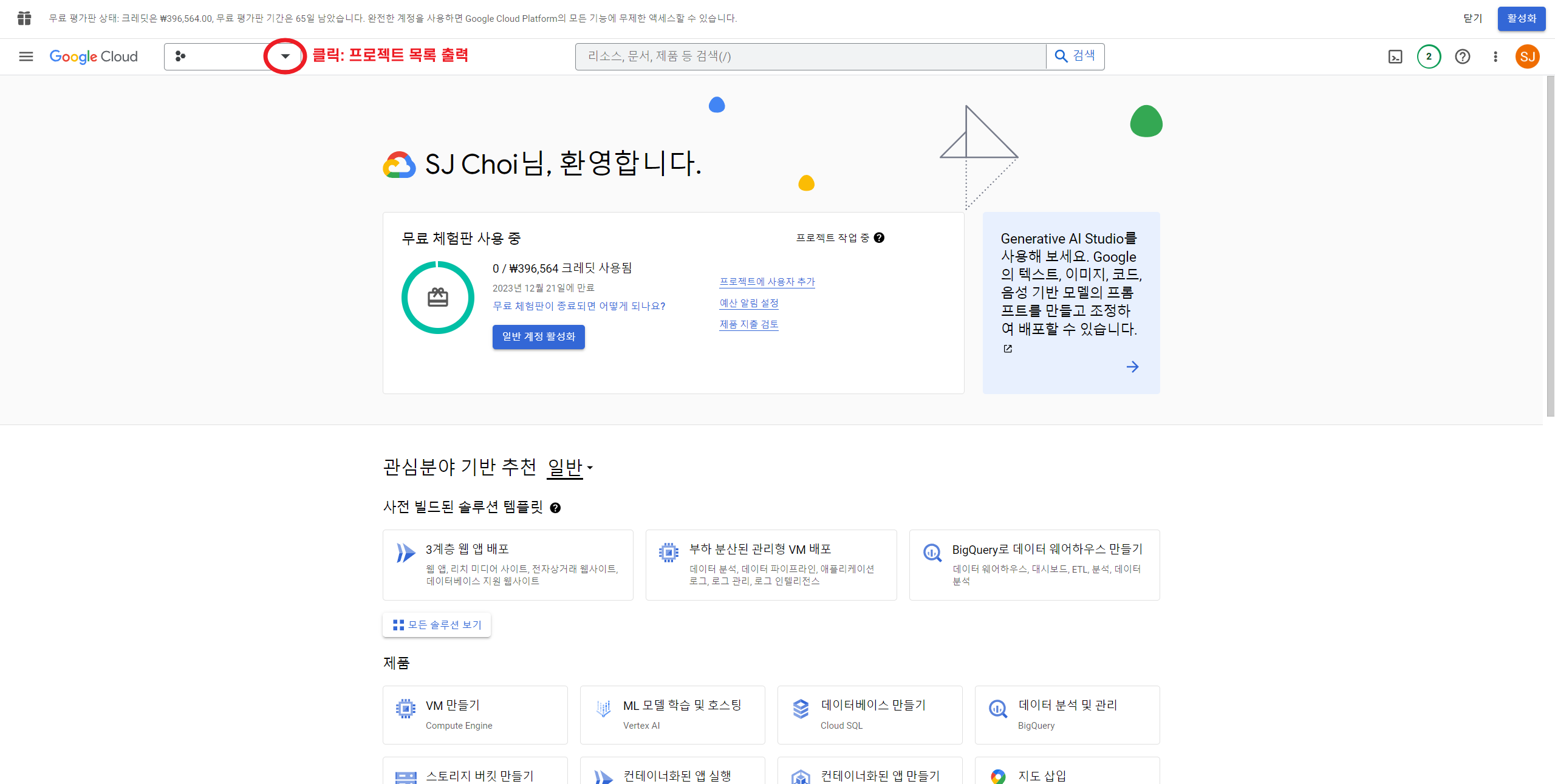
Task: Open the 프로젝트에 사용자 추가 link
Action: (767, 282)
